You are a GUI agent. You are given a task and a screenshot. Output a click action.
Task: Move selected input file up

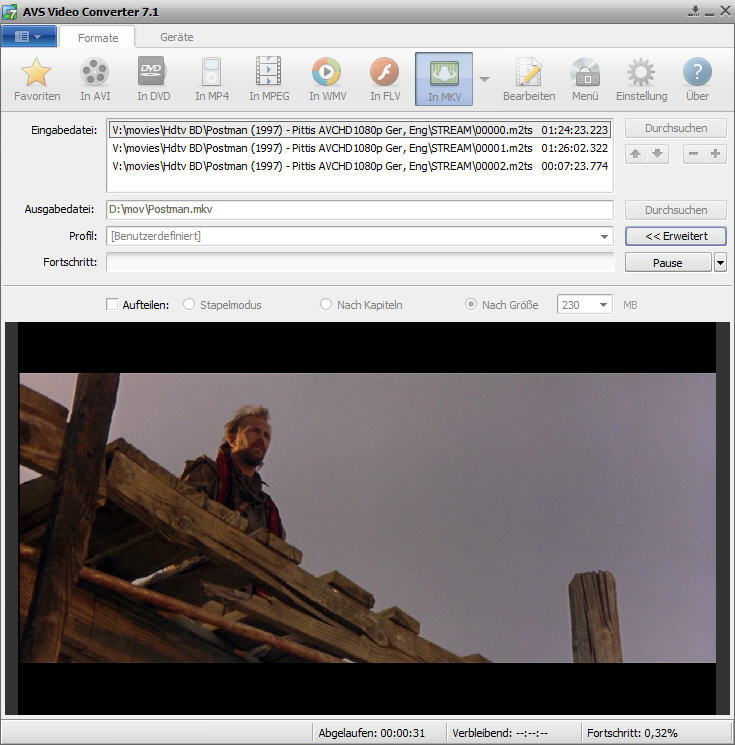pos(636,153)
